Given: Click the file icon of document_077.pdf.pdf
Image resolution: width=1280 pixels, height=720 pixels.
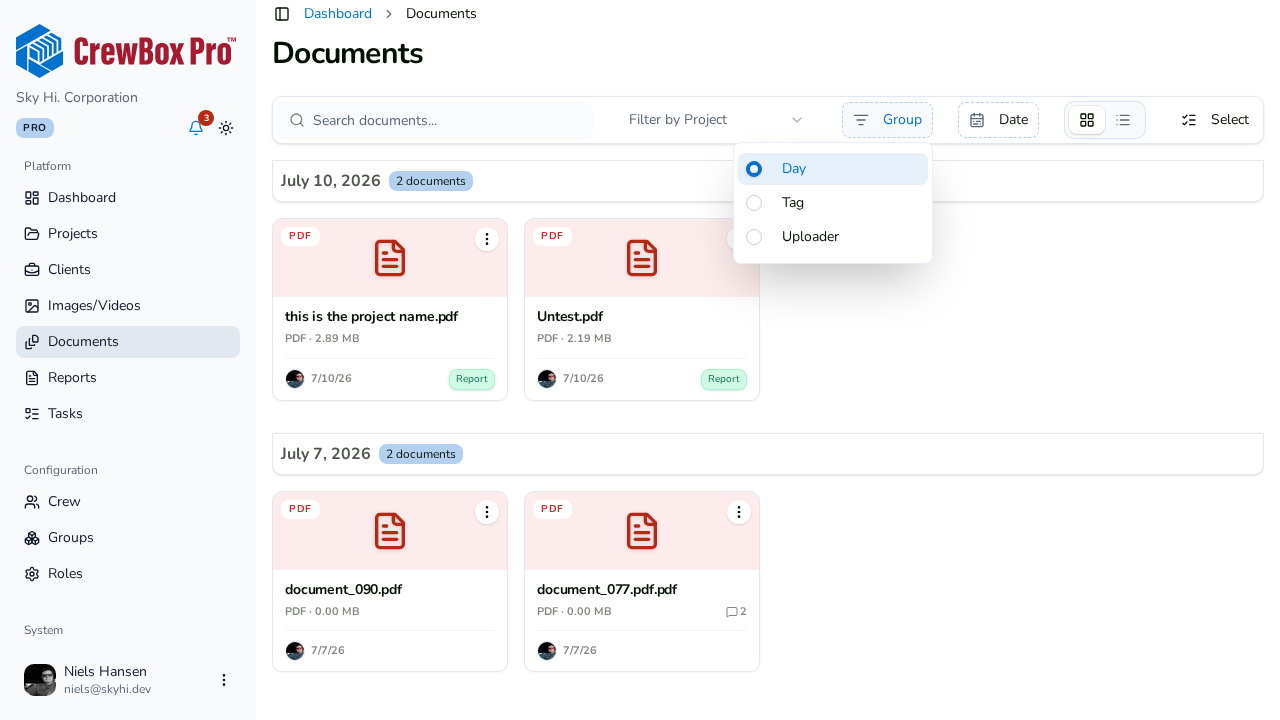Looking at the screenshot, I should point(642,531).
